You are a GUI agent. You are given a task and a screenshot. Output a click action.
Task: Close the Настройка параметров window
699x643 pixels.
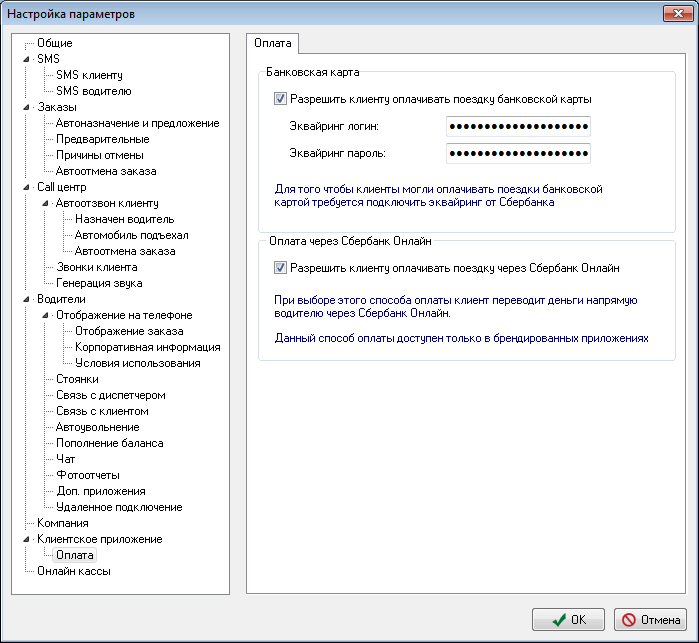pos(678,13)
